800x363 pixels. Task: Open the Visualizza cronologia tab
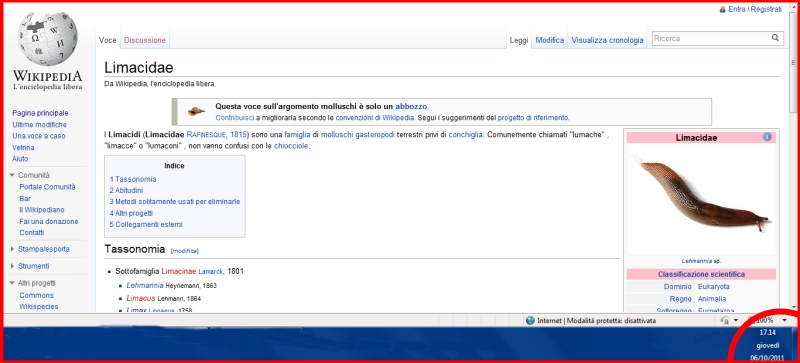(607, 40)
